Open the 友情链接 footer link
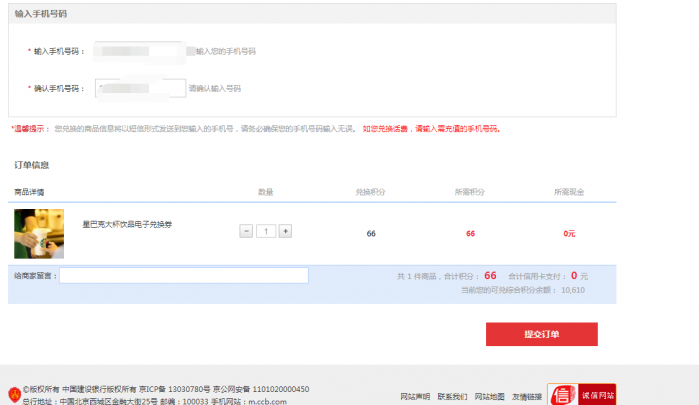 click(527, 397)
